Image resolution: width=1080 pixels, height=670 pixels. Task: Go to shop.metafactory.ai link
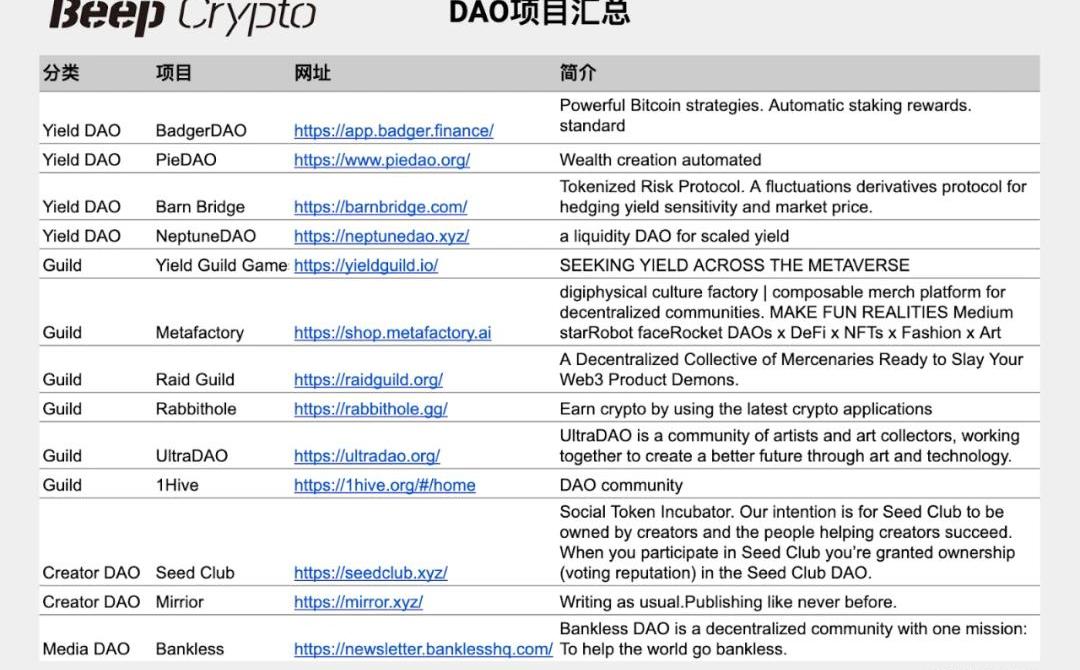point(392,333)
